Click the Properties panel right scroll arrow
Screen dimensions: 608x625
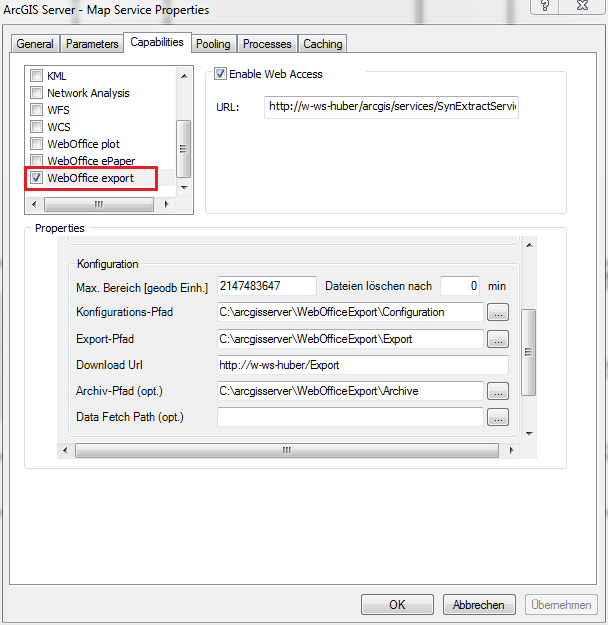pos(512,450)
